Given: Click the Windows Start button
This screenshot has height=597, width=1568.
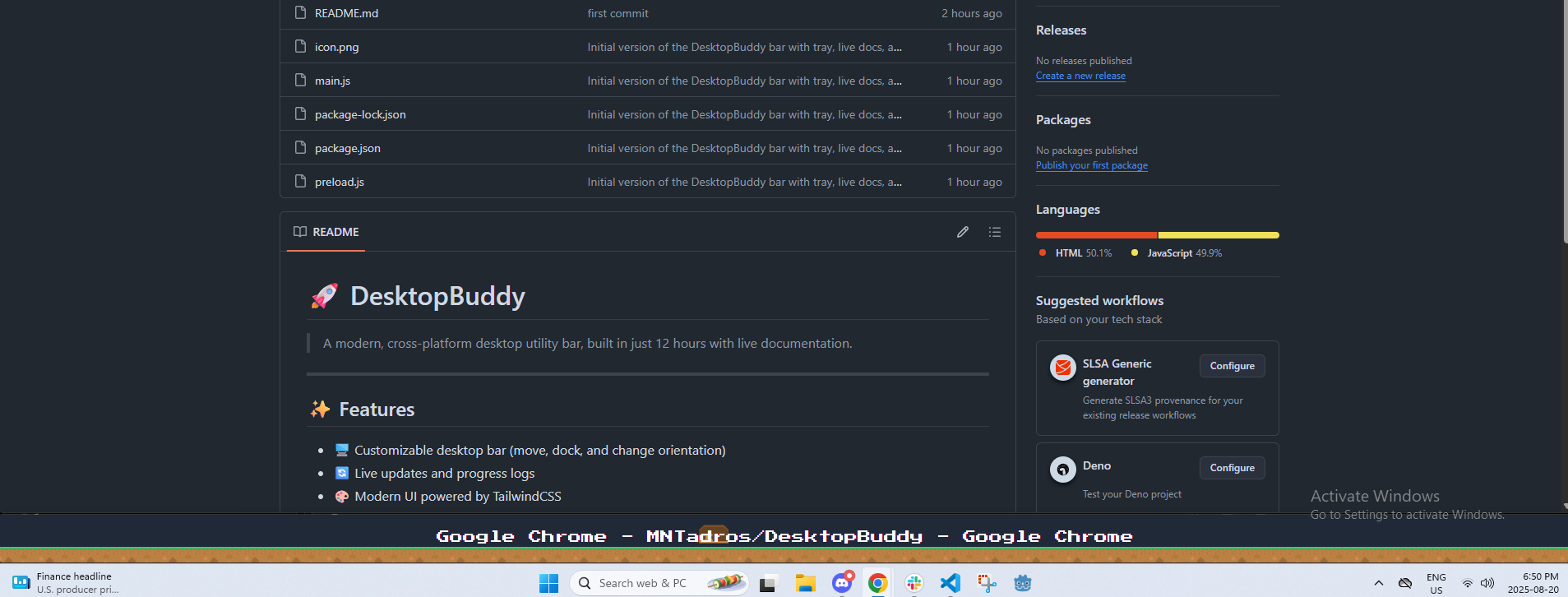Looking at the screenshot, I should point(548,583).
